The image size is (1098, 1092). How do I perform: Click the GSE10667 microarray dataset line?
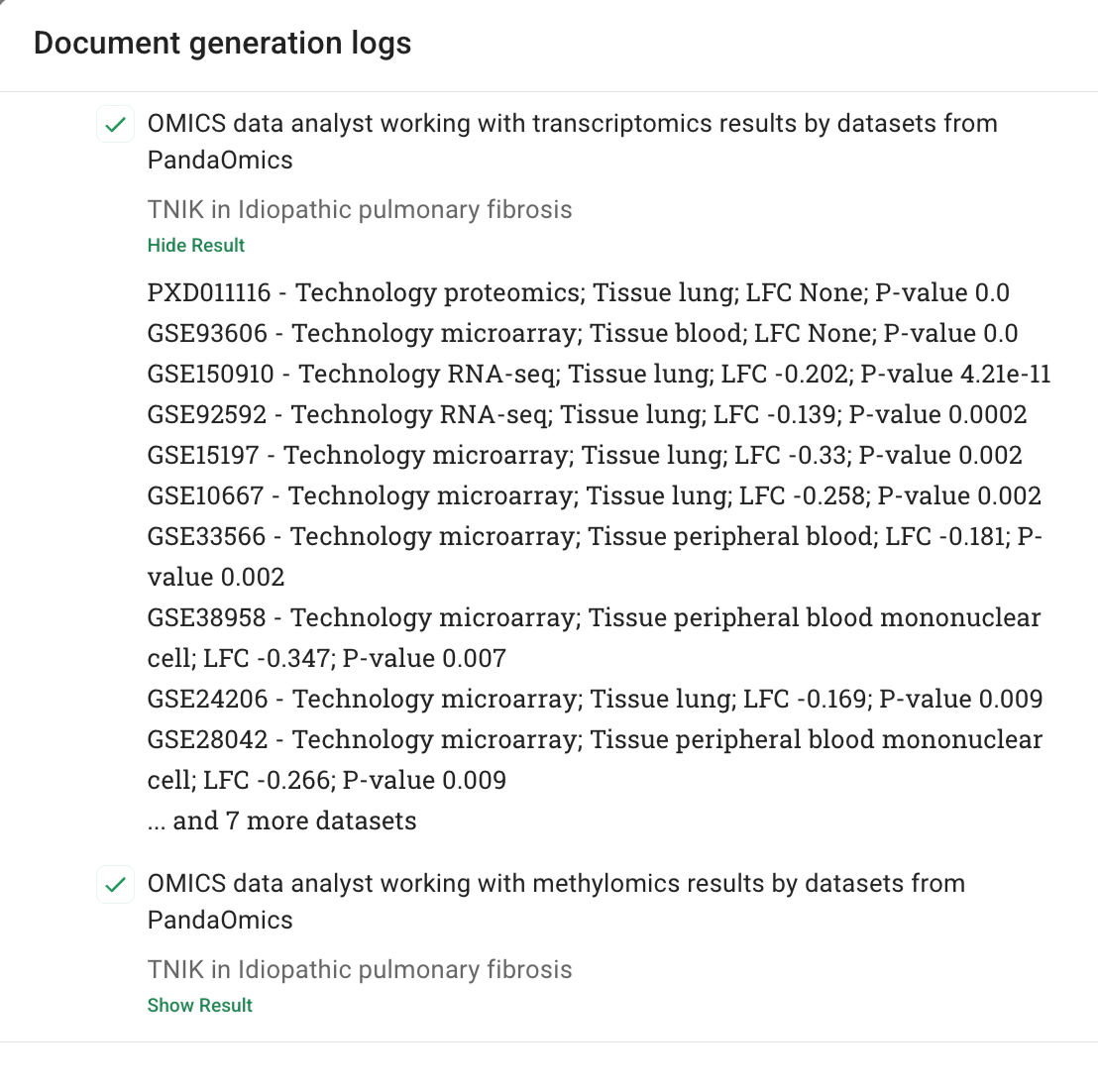[594, 496]
